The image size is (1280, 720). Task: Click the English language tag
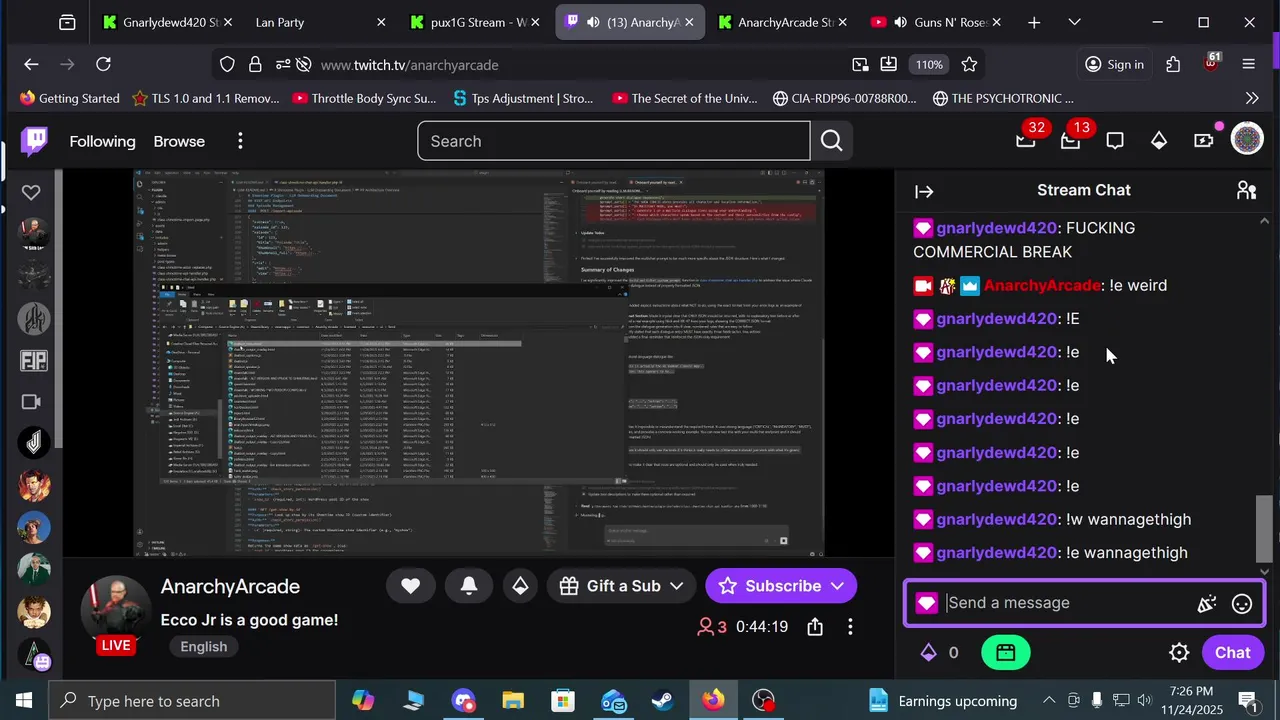point(204,647)
